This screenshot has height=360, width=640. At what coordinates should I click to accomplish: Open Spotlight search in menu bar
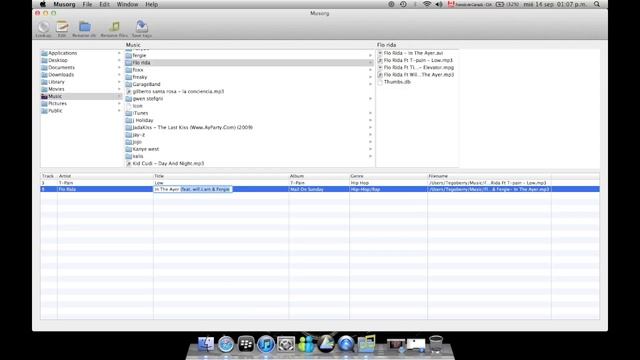coord(597,4)
